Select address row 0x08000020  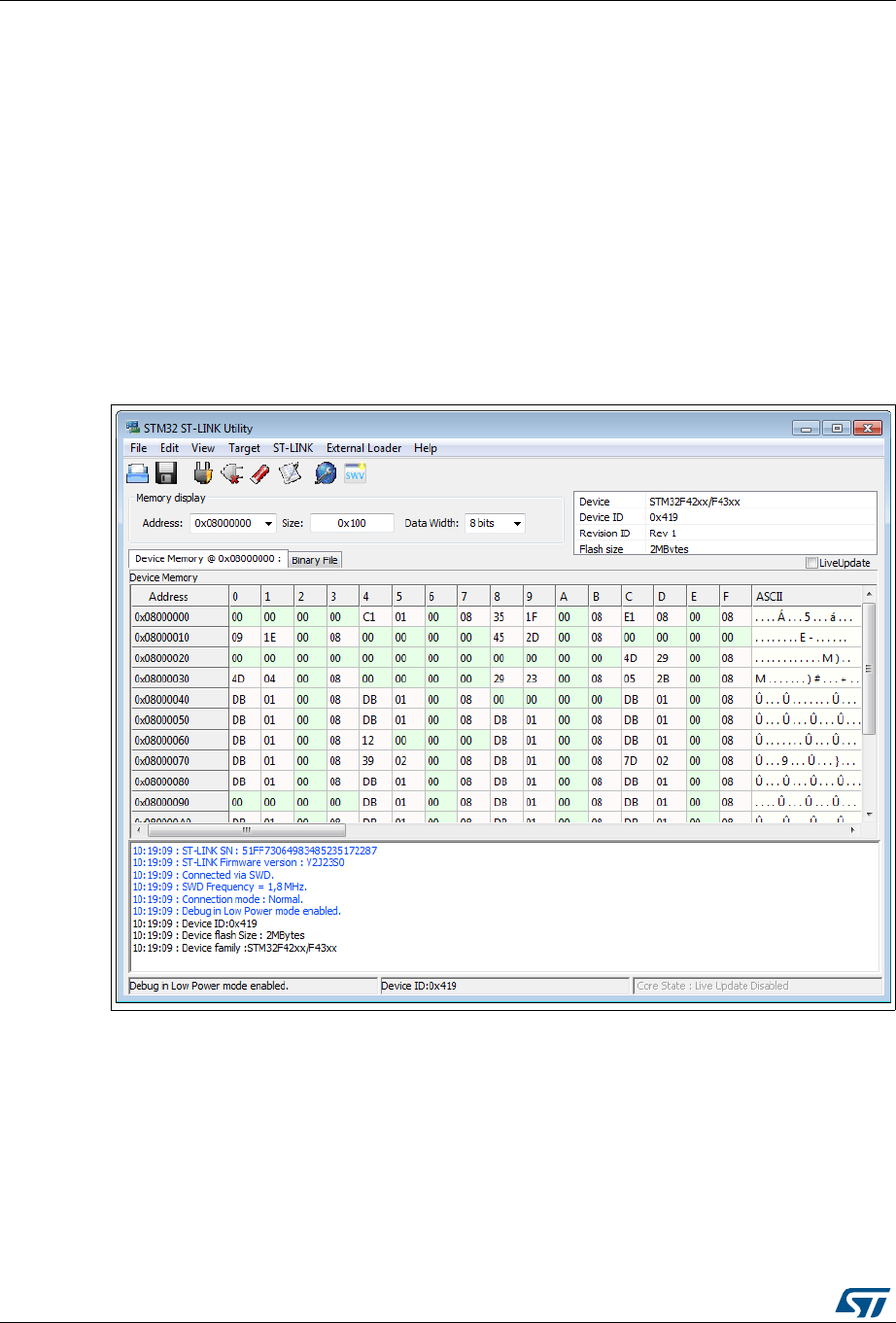pyautogui.click(x=178, y=658)
